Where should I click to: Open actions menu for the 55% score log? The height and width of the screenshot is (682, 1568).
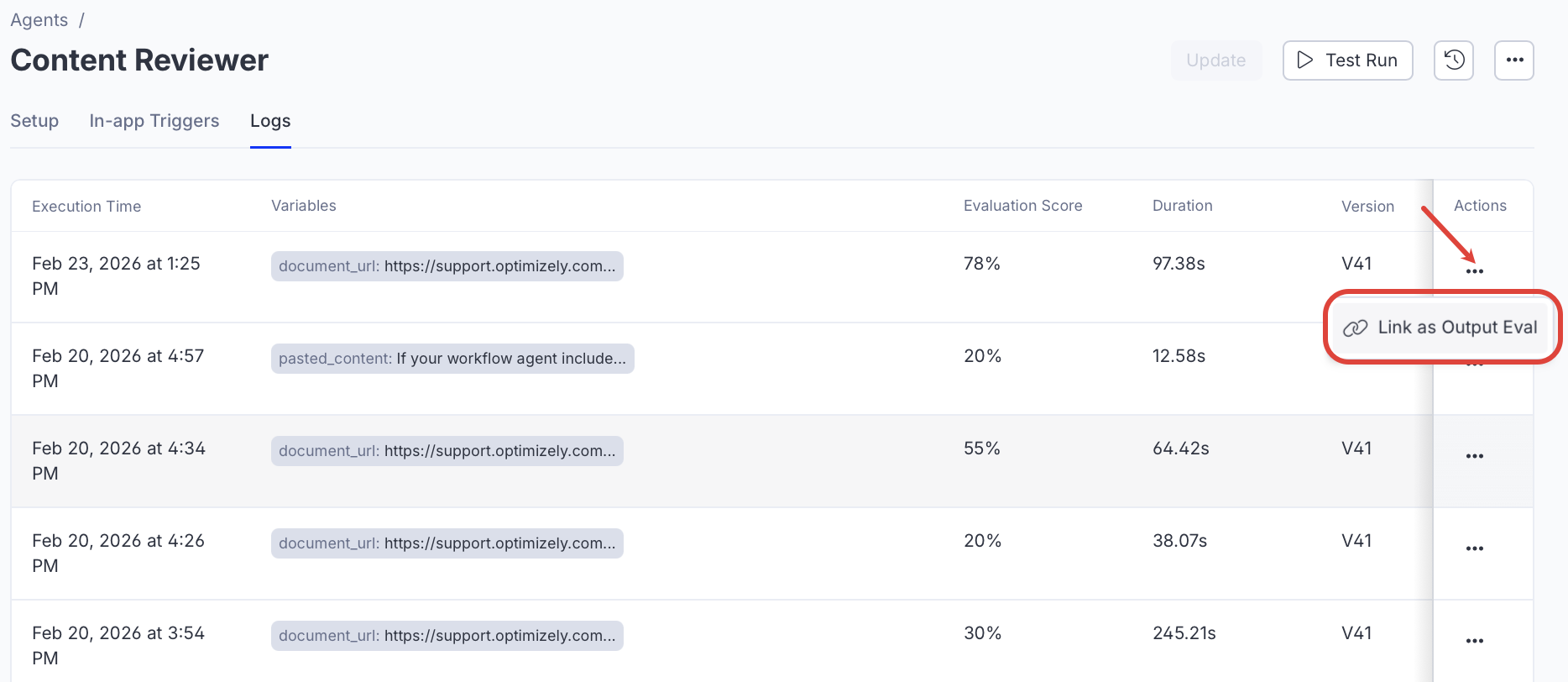click(x=1474, y=456)
